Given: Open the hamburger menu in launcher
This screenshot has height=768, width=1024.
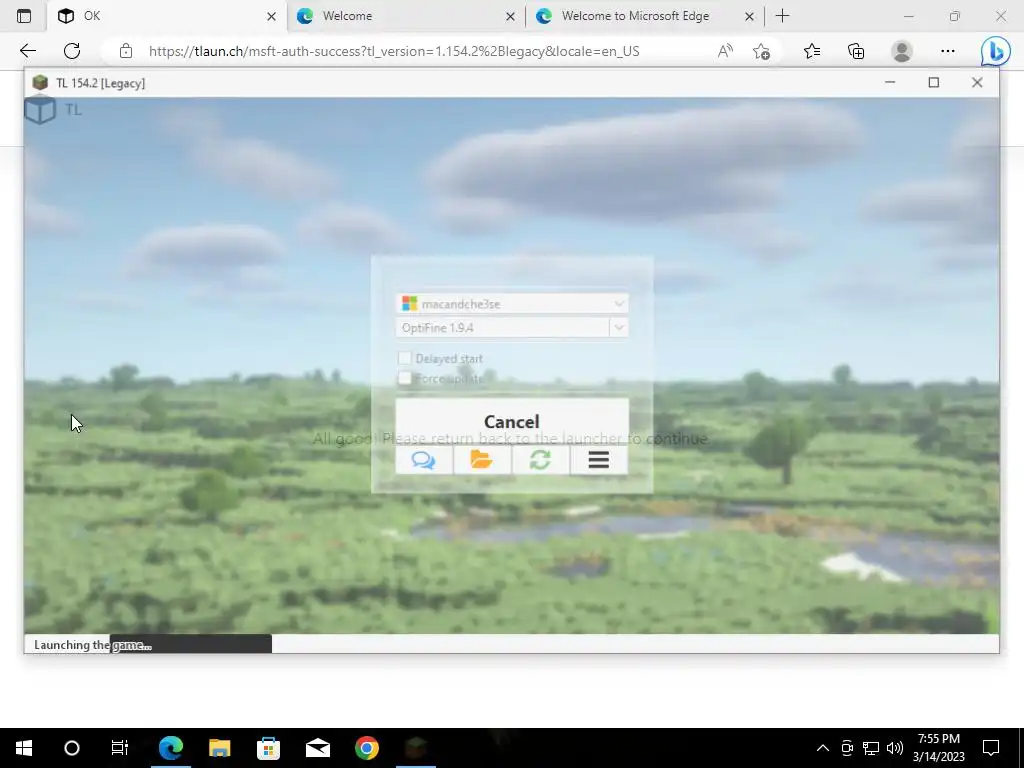Looking at the screenshot, I should coord(599,460).
